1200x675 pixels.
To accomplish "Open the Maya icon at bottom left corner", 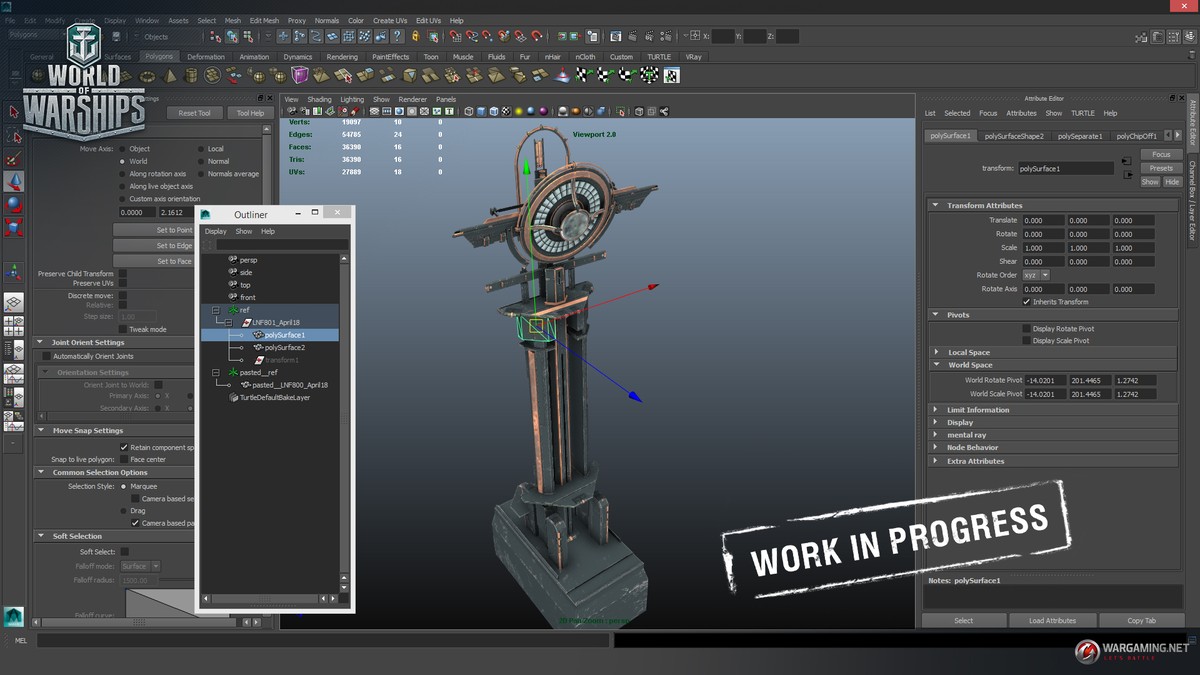I will coord(13,616).
